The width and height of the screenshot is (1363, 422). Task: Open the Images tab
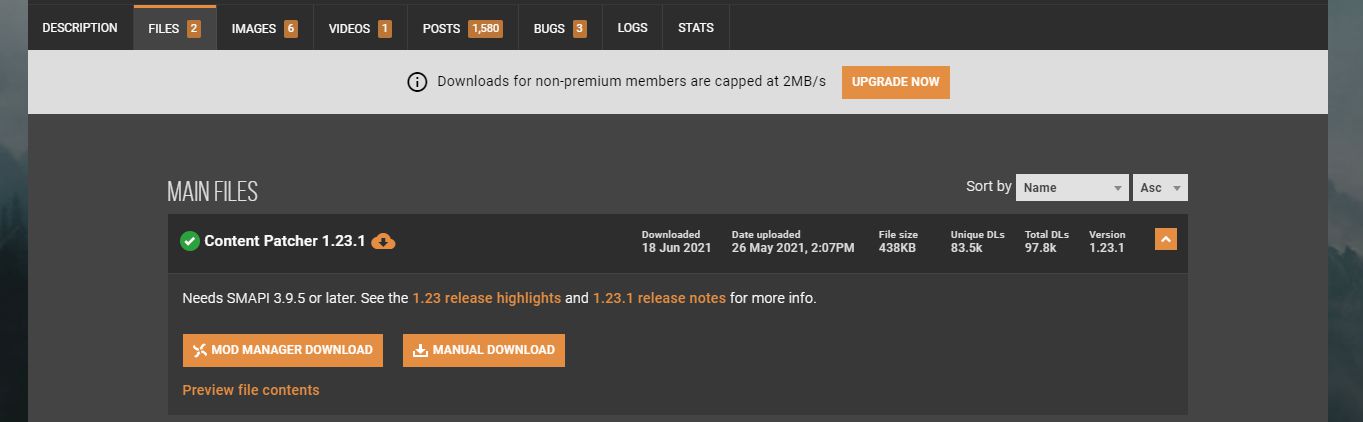click(264, 28)
